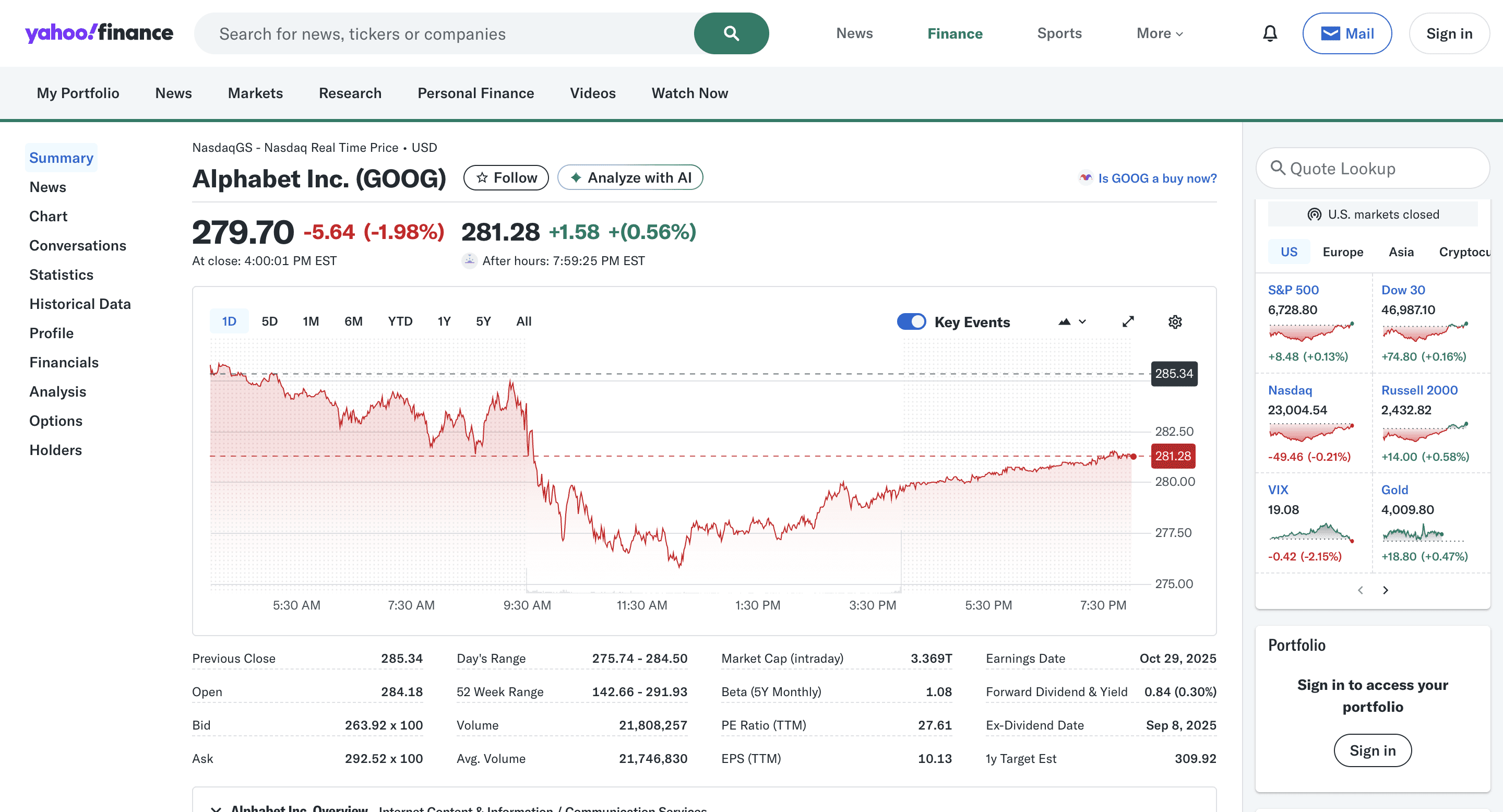
Task: Click the notification bell
Action: pyautogui.click(x=1270, y=33)
